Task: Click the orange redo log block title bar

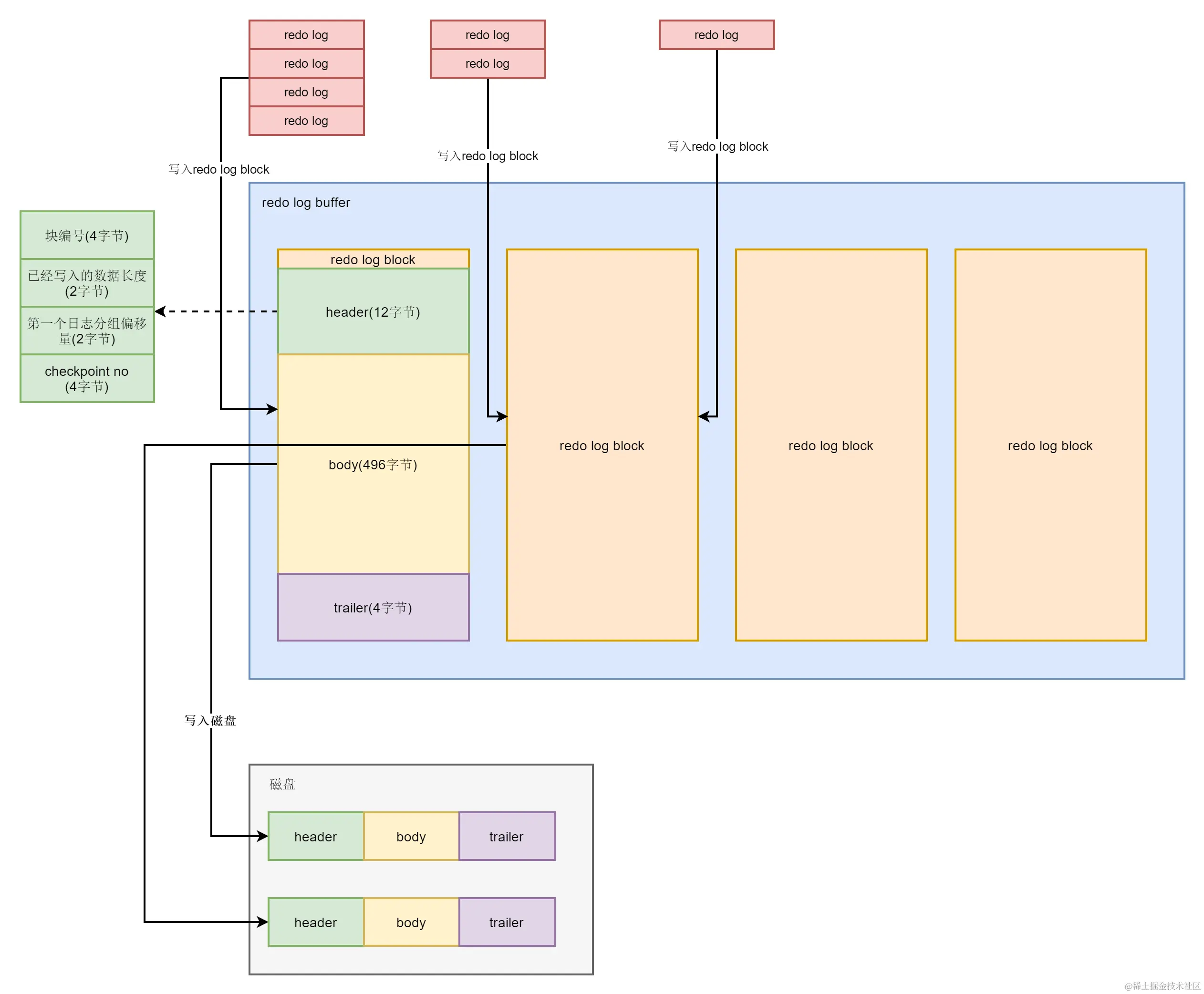Action: [x=373, y=259]
